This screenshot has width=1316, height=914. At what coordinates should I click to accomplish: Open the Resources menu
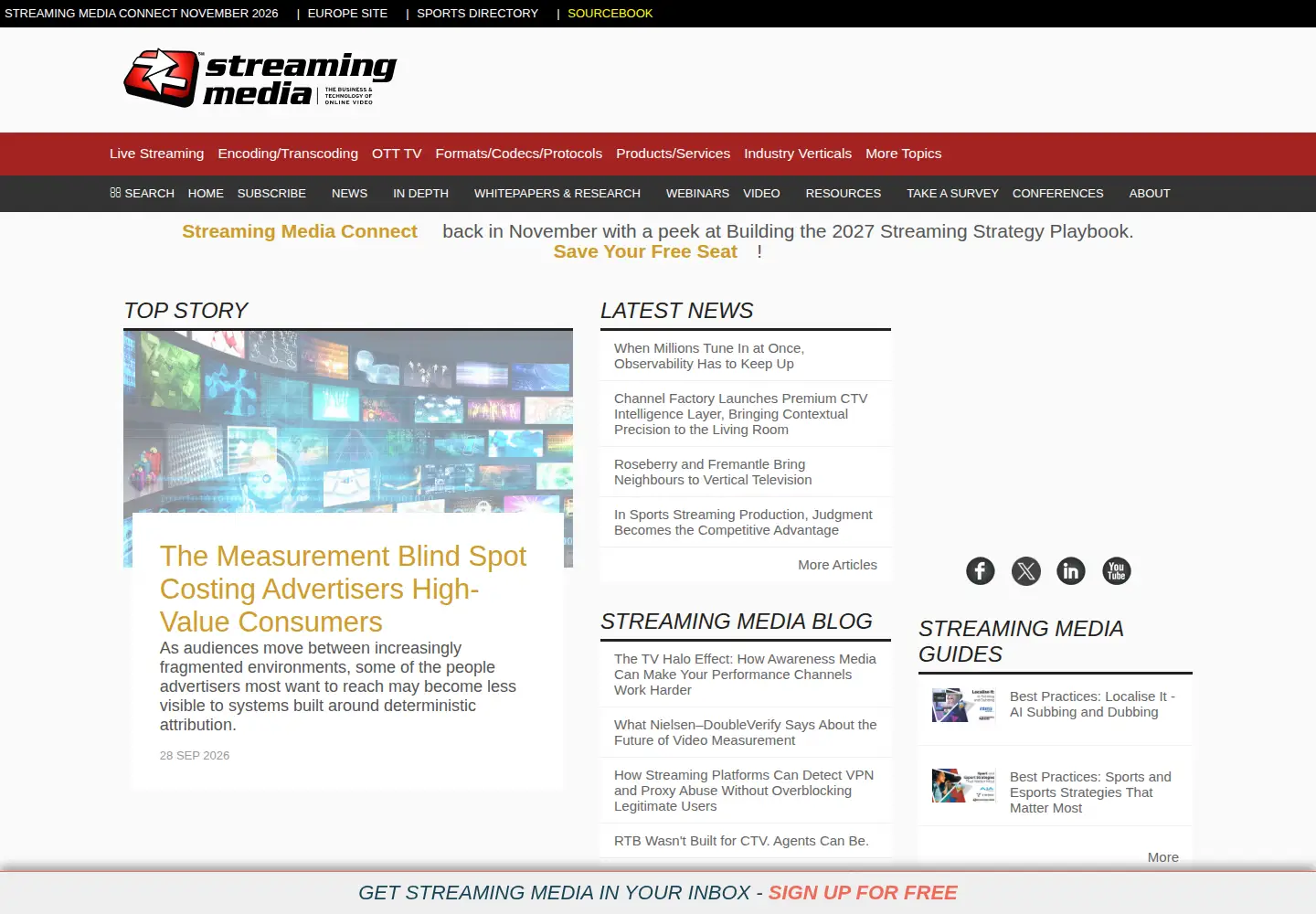click(x=844, y=194)
